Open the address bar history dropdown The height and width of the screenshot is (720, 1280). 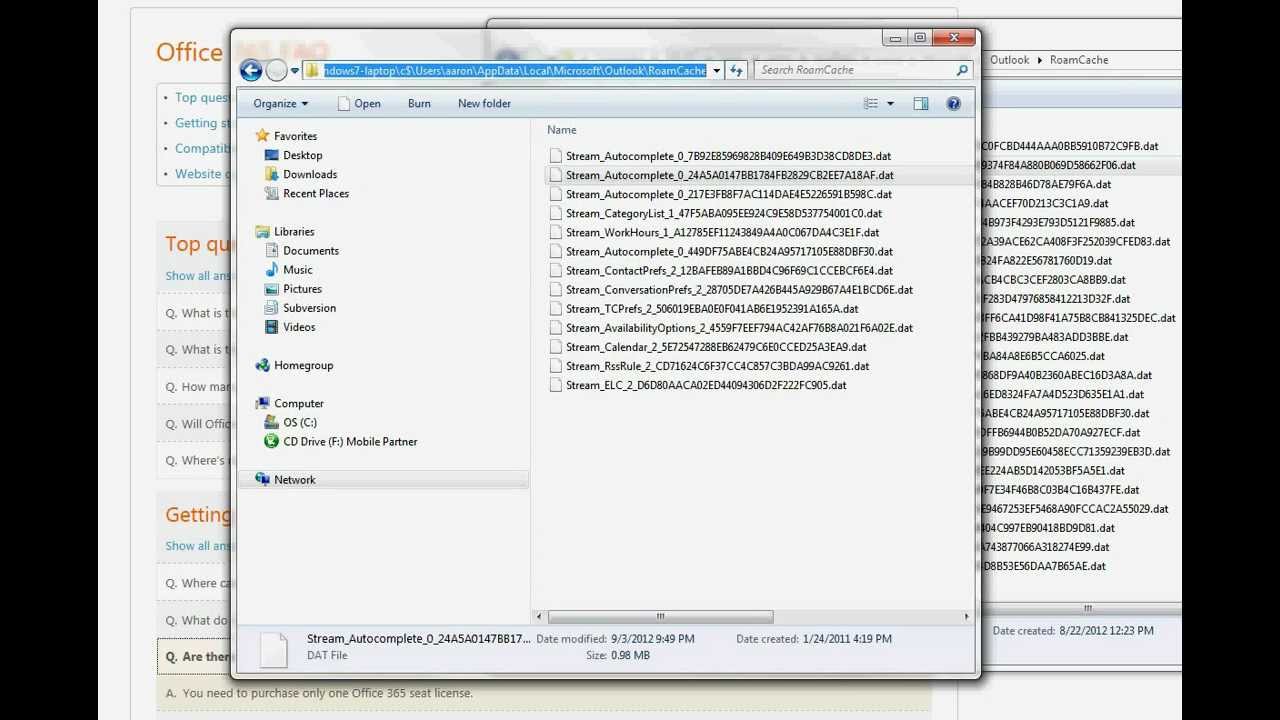(716, 70)
